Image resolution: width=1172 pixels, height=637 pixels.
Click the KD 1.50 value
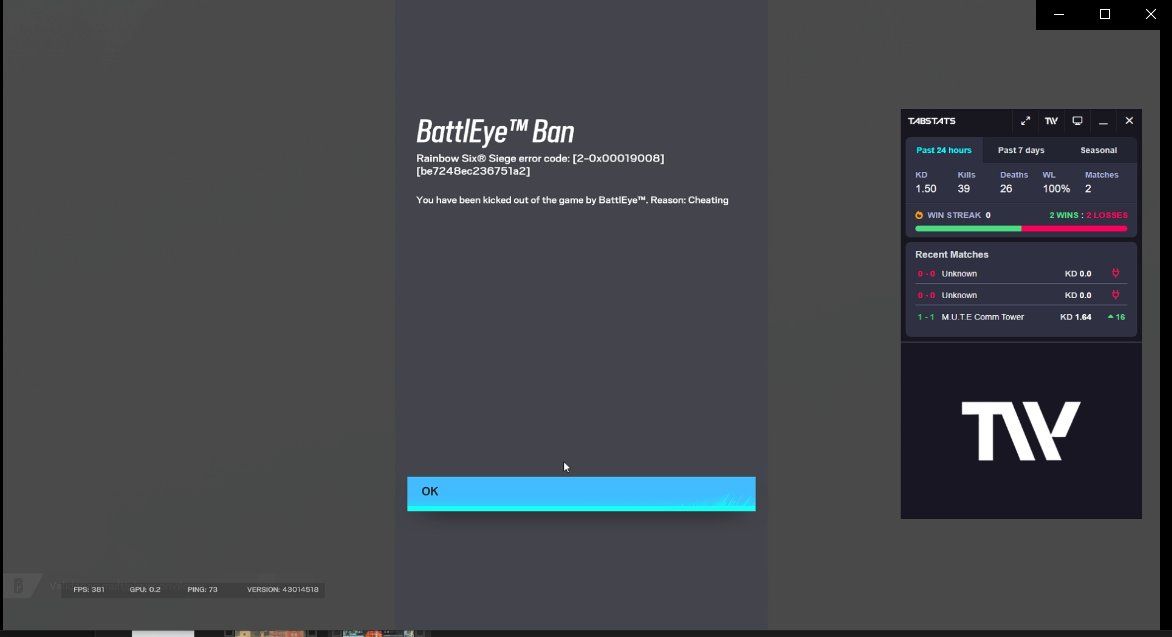click(925, 189)
